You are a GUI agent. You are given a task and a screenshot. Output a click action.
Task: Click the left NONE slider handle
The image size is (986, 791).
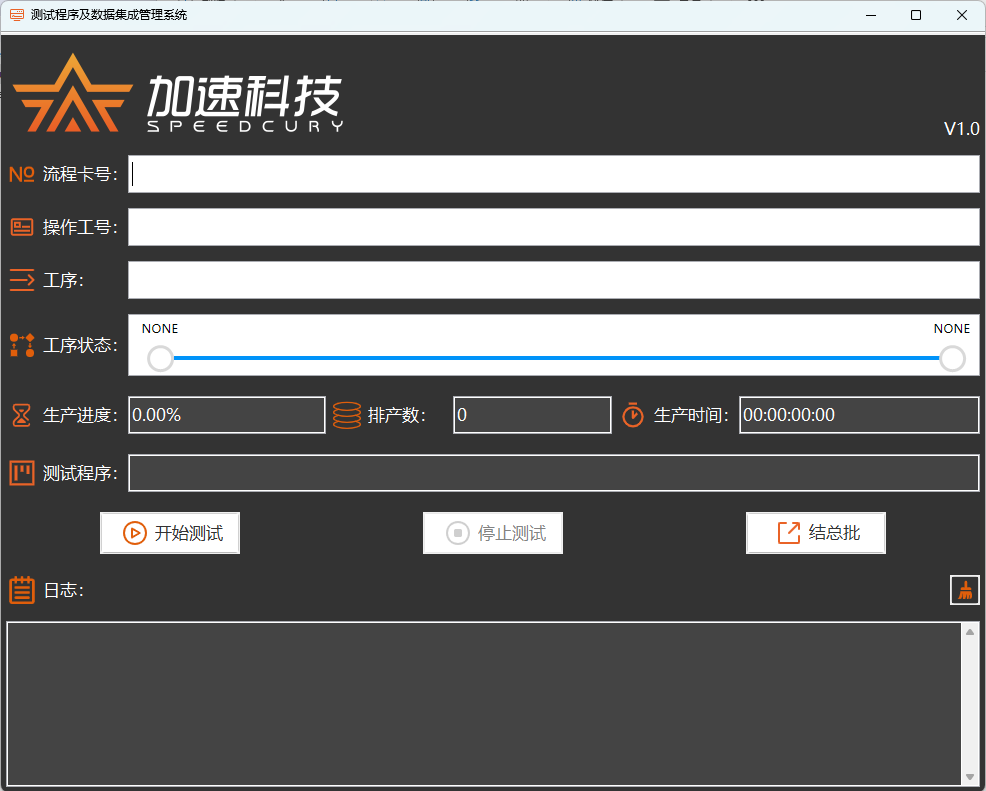[x=160, y=358]
